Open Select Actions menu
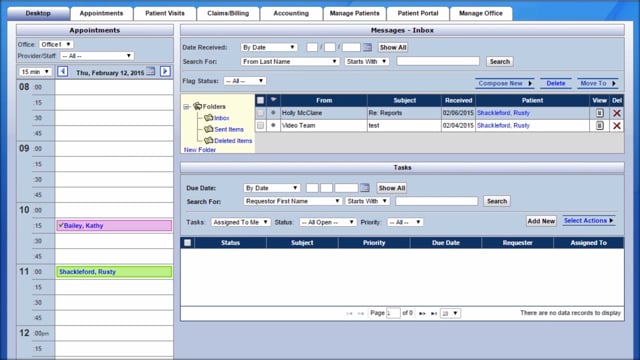 point(589,220)
